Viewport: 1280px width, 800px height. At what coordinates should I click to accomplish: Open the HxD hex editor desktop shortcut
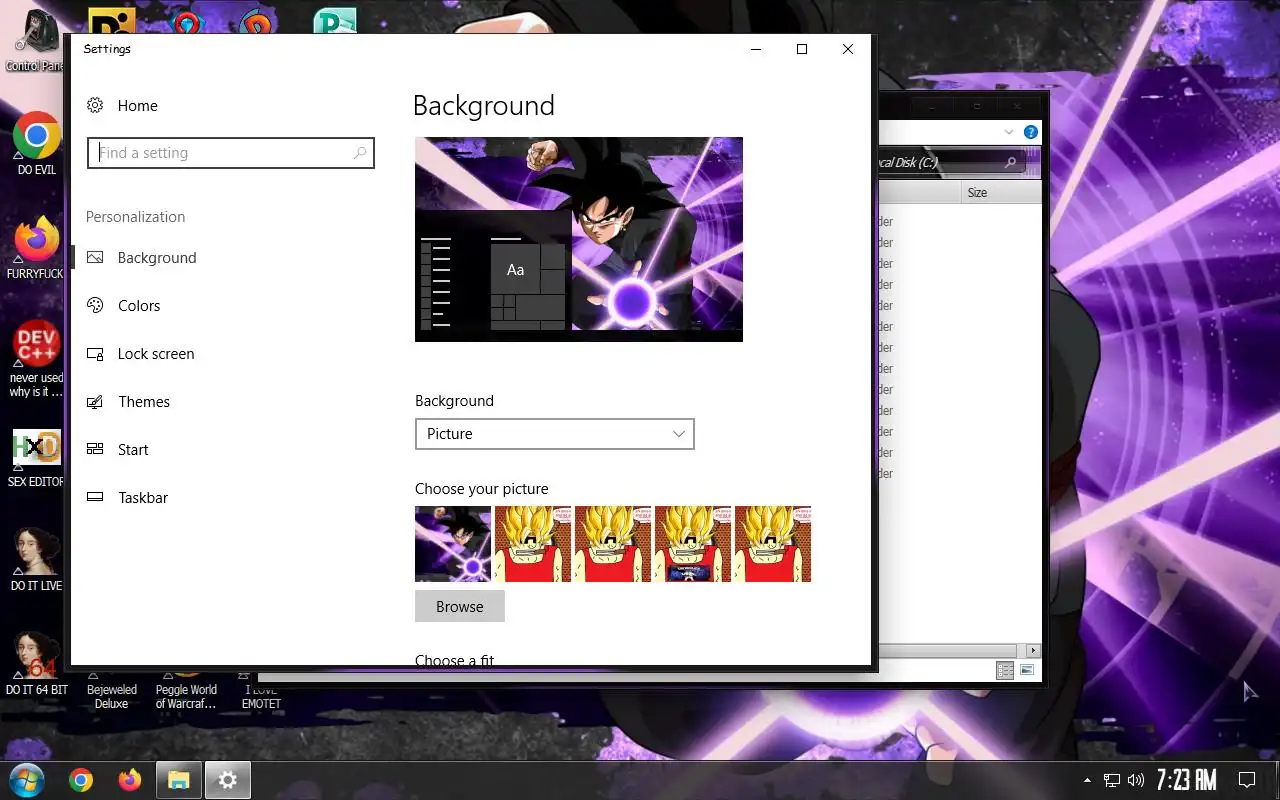click(37, 457)
